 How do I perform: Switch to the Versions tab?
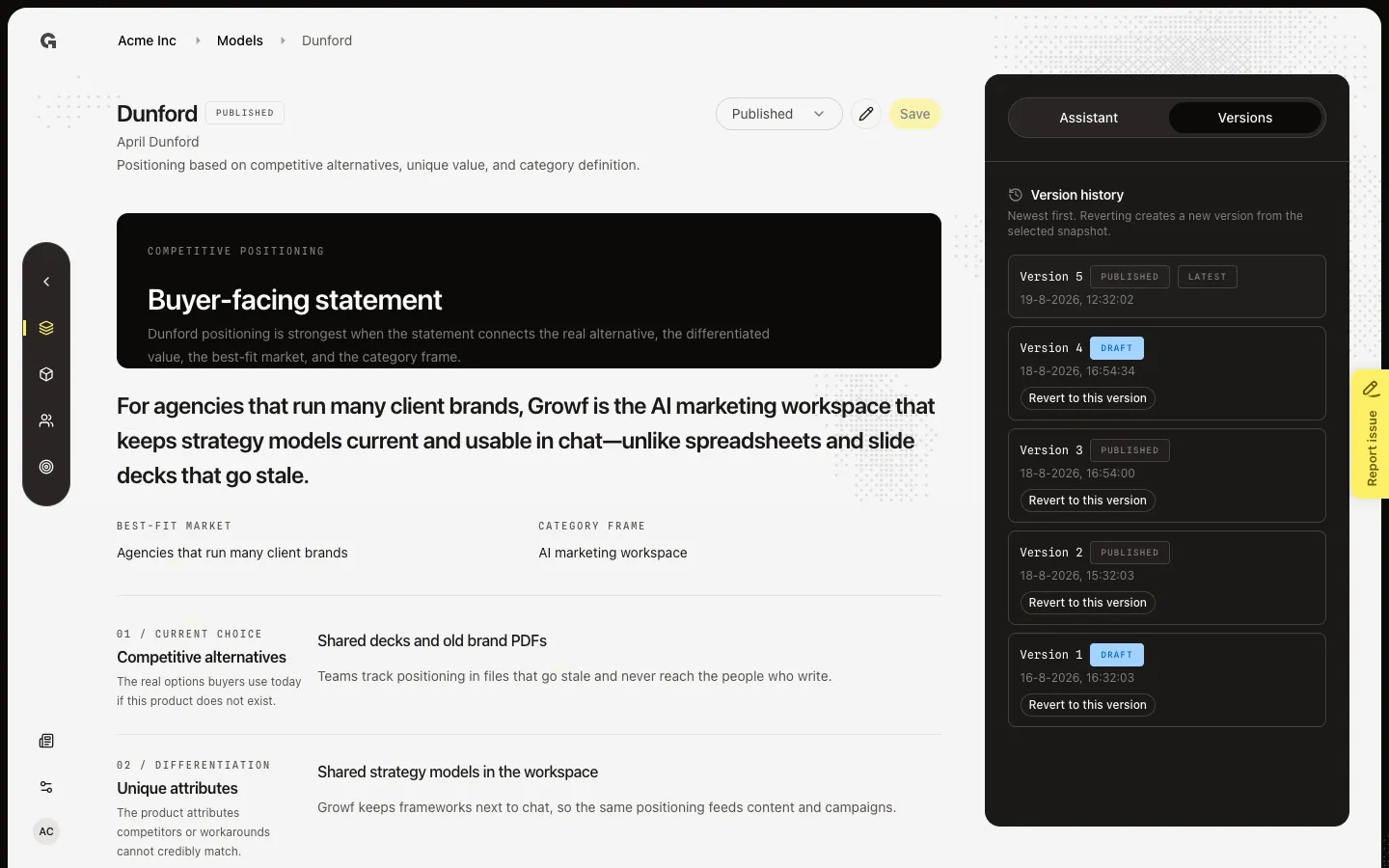pos(1244,118)
